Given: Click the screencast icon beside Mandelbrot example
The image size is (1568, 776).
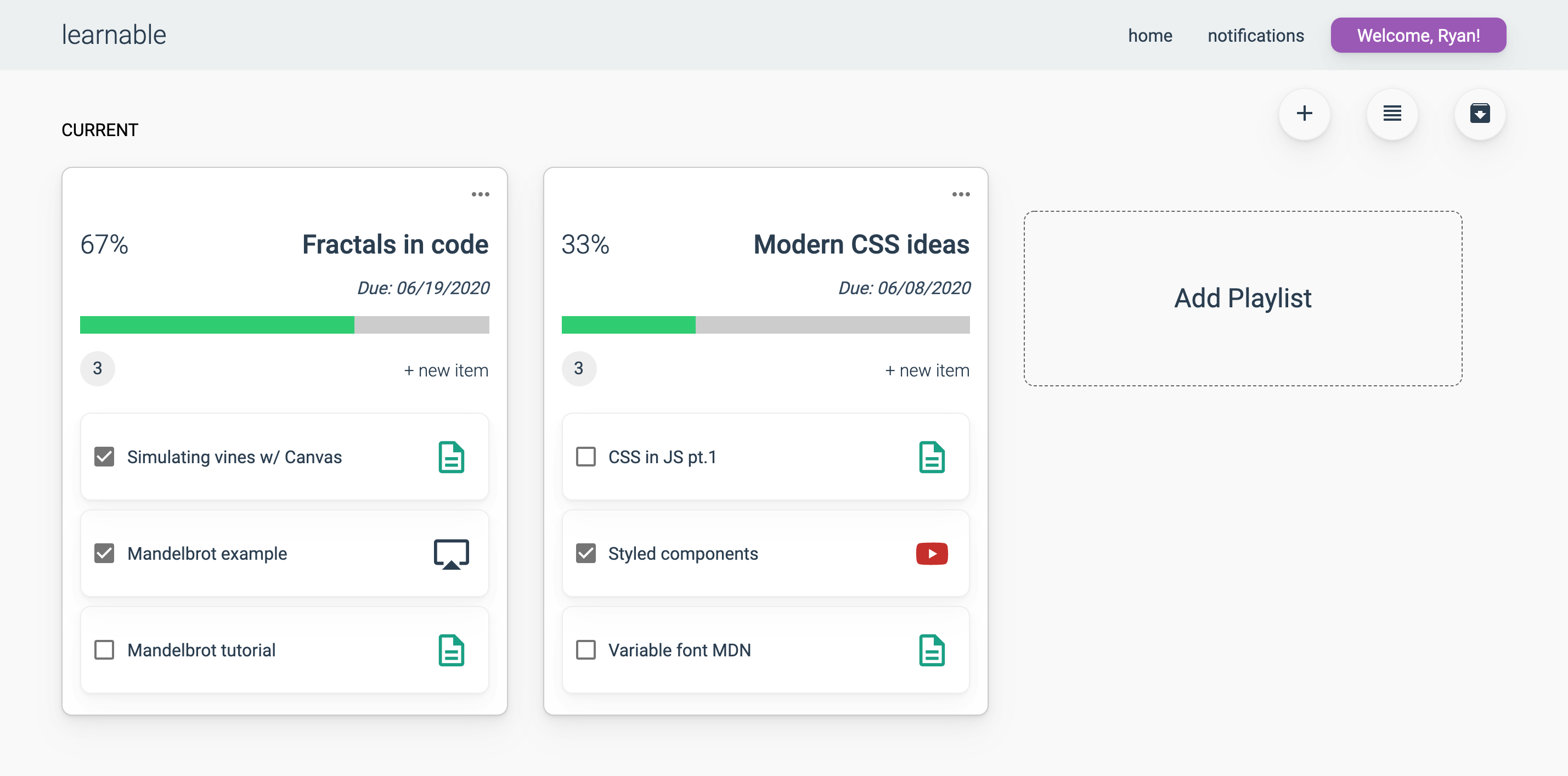Looking at the screenshot, I should pos(452,553).
